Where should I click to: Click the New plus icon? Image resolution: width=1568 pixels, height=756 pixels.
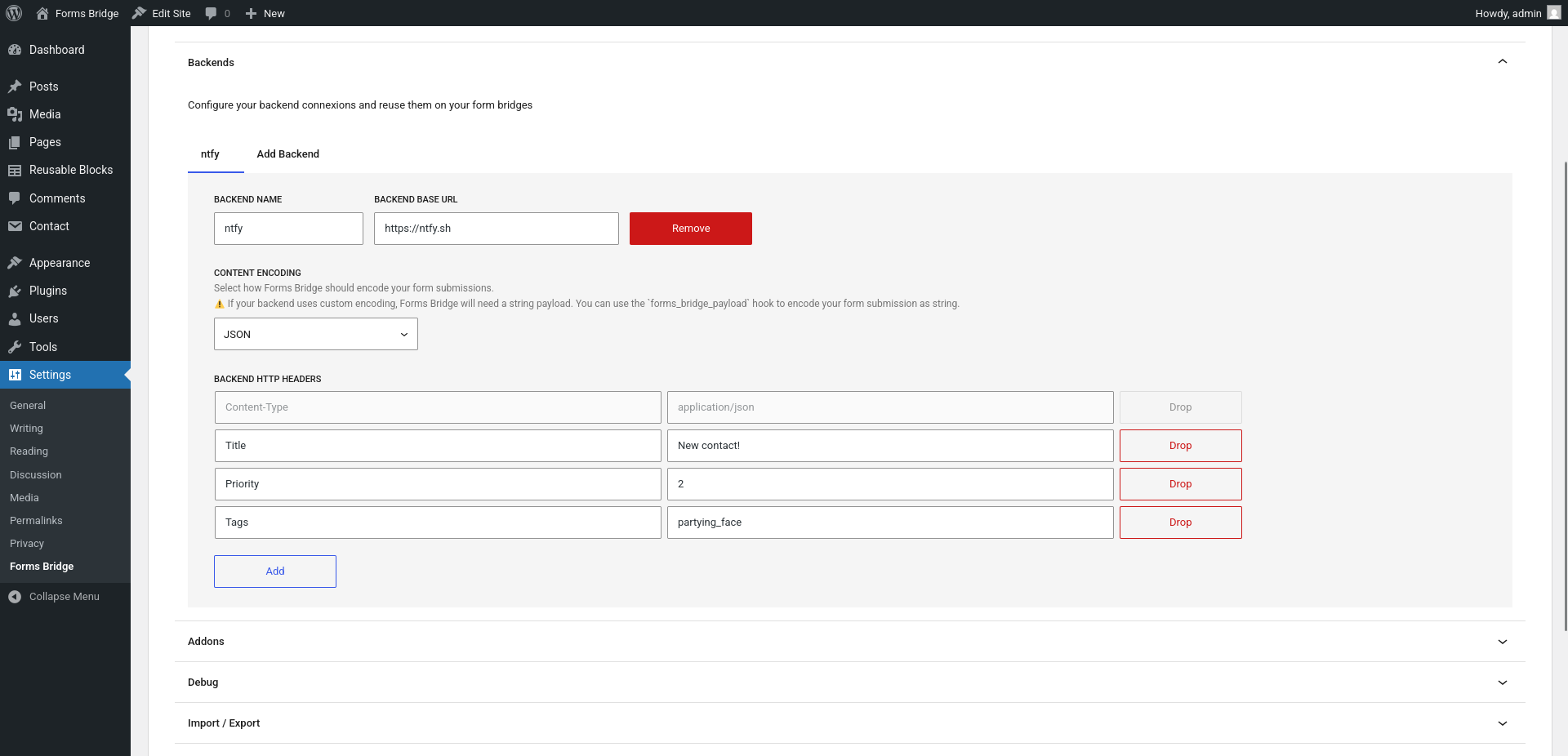(251, 13)
